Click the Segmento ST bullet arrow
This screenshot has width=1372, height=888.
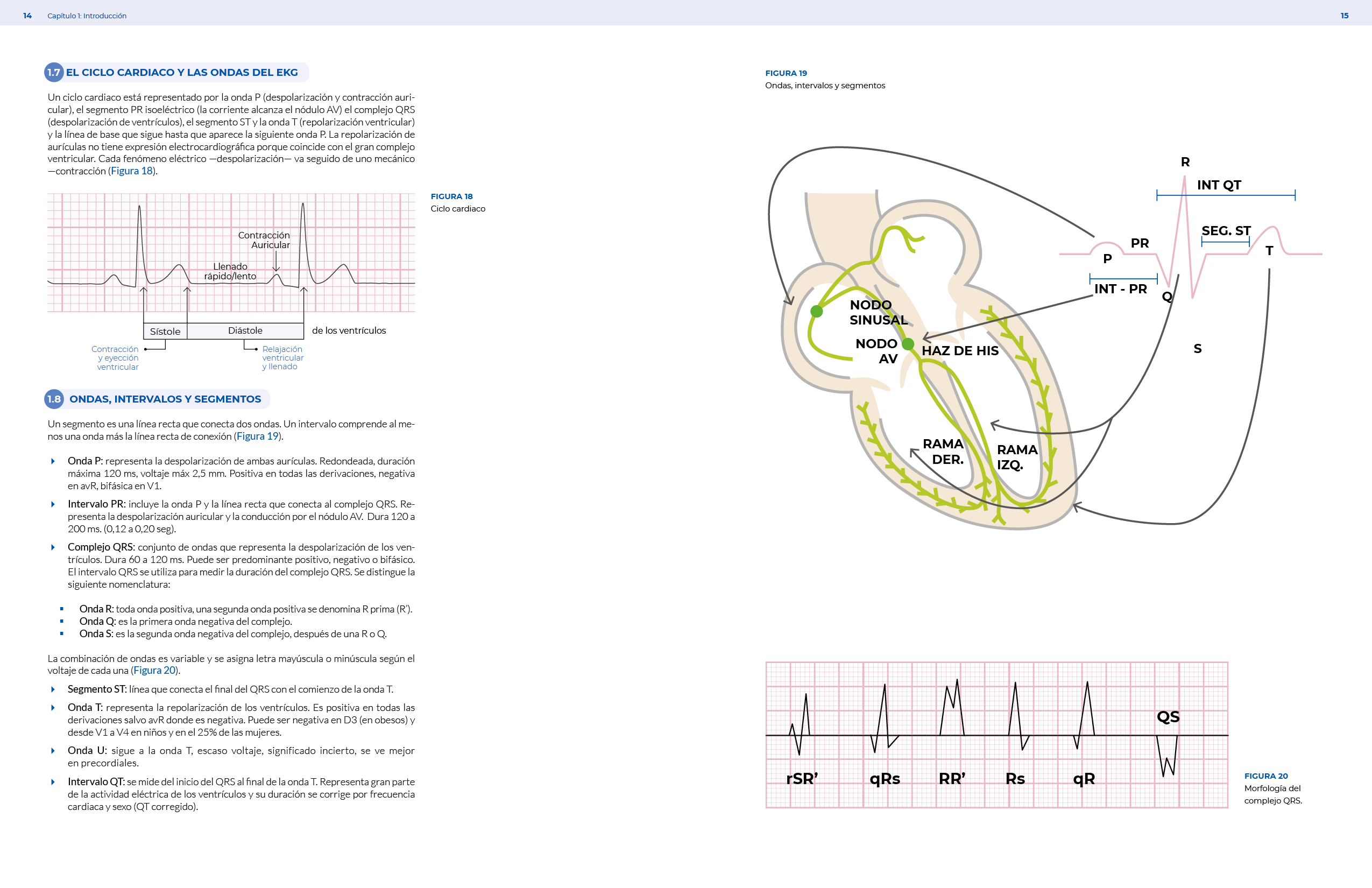pyautogui.click(x=53, y=689)
